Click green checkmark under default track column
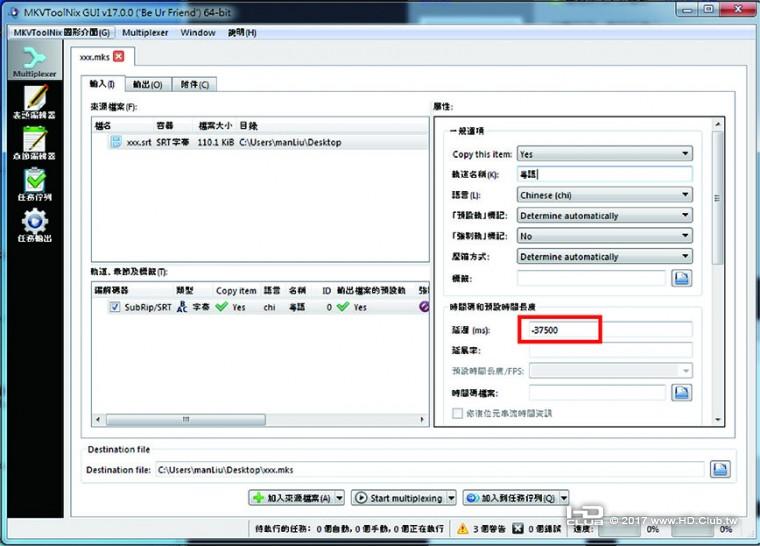 [343, 307]
